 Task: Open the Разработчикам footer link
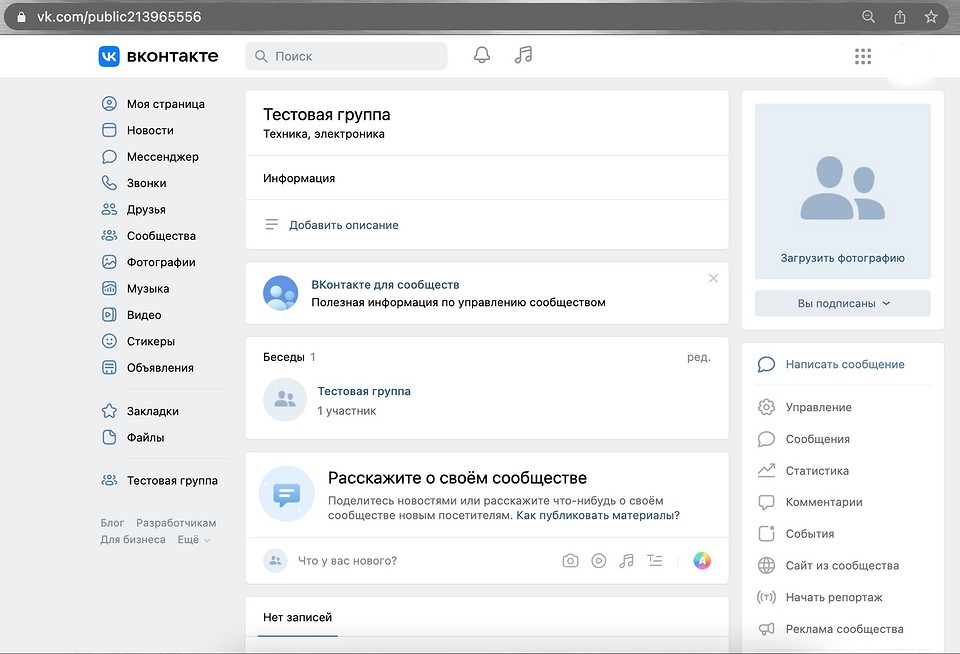(x=176, y=523)
